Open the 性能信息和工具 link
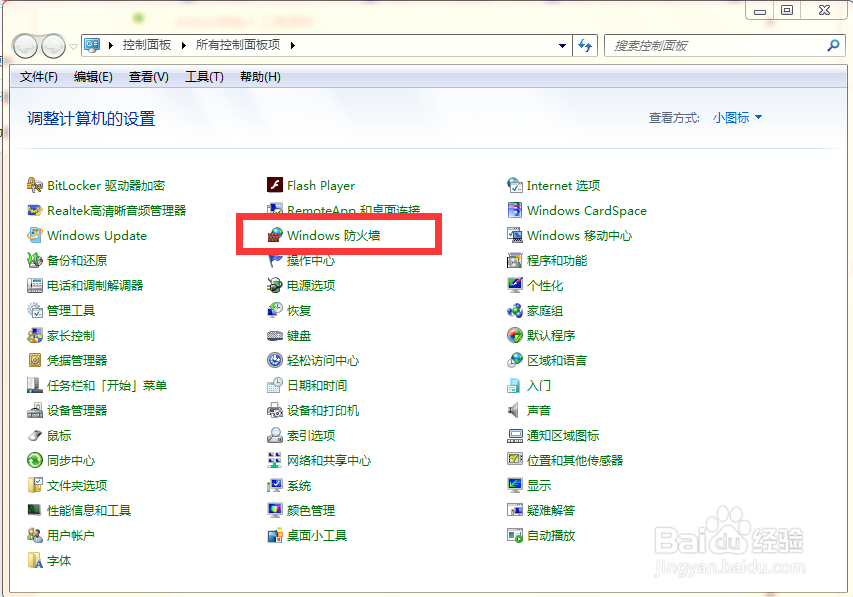This screenshot has width=853, height=597. click(89, 511)
